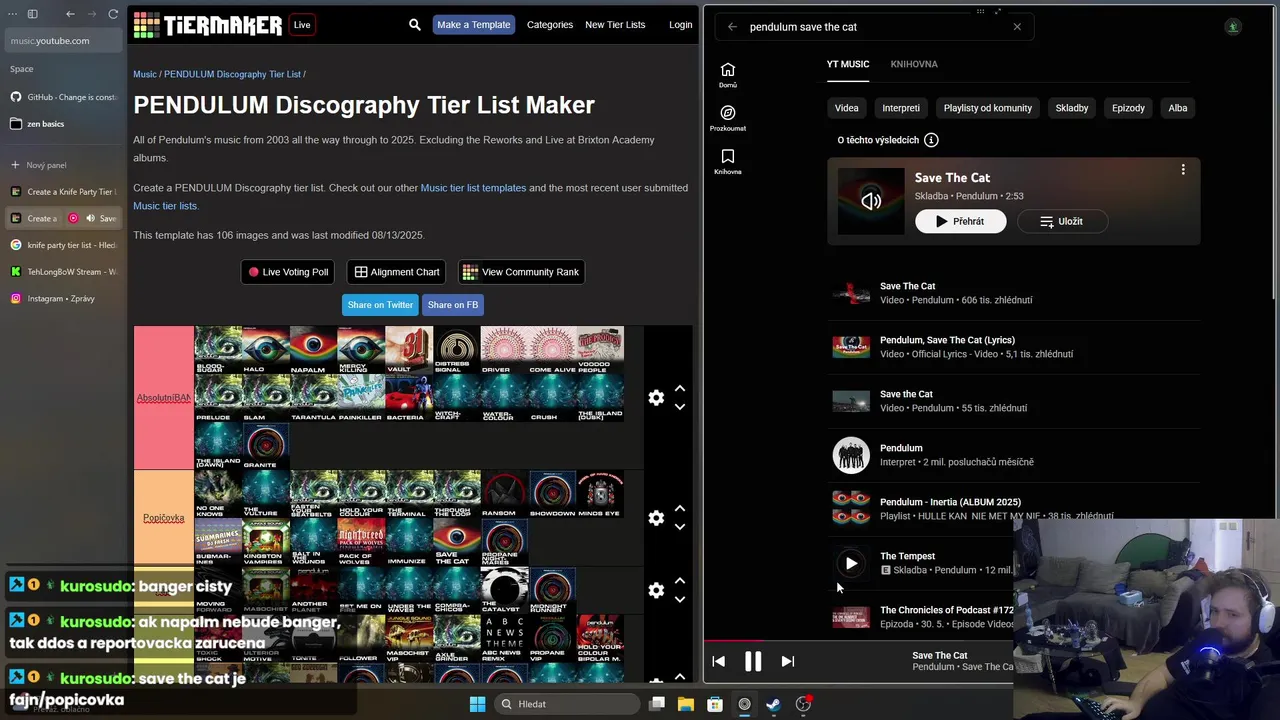Open three-dot menu on Save The Cat card

click(x=1183, y=170)
